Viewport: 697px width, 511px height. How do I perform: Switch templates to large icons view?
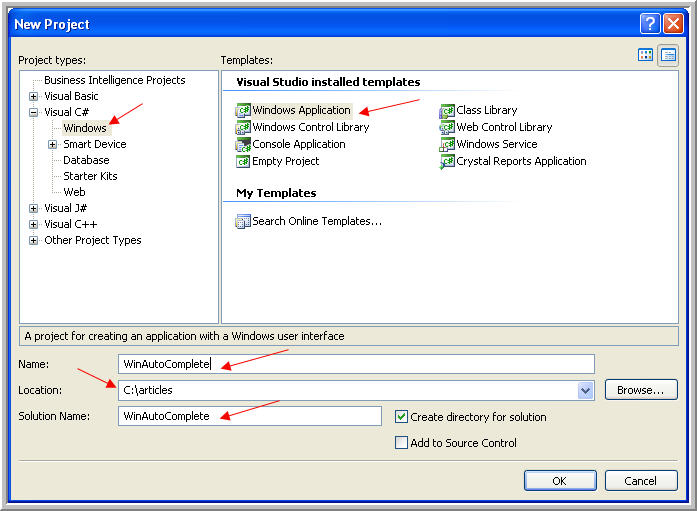tap(645, 55)
